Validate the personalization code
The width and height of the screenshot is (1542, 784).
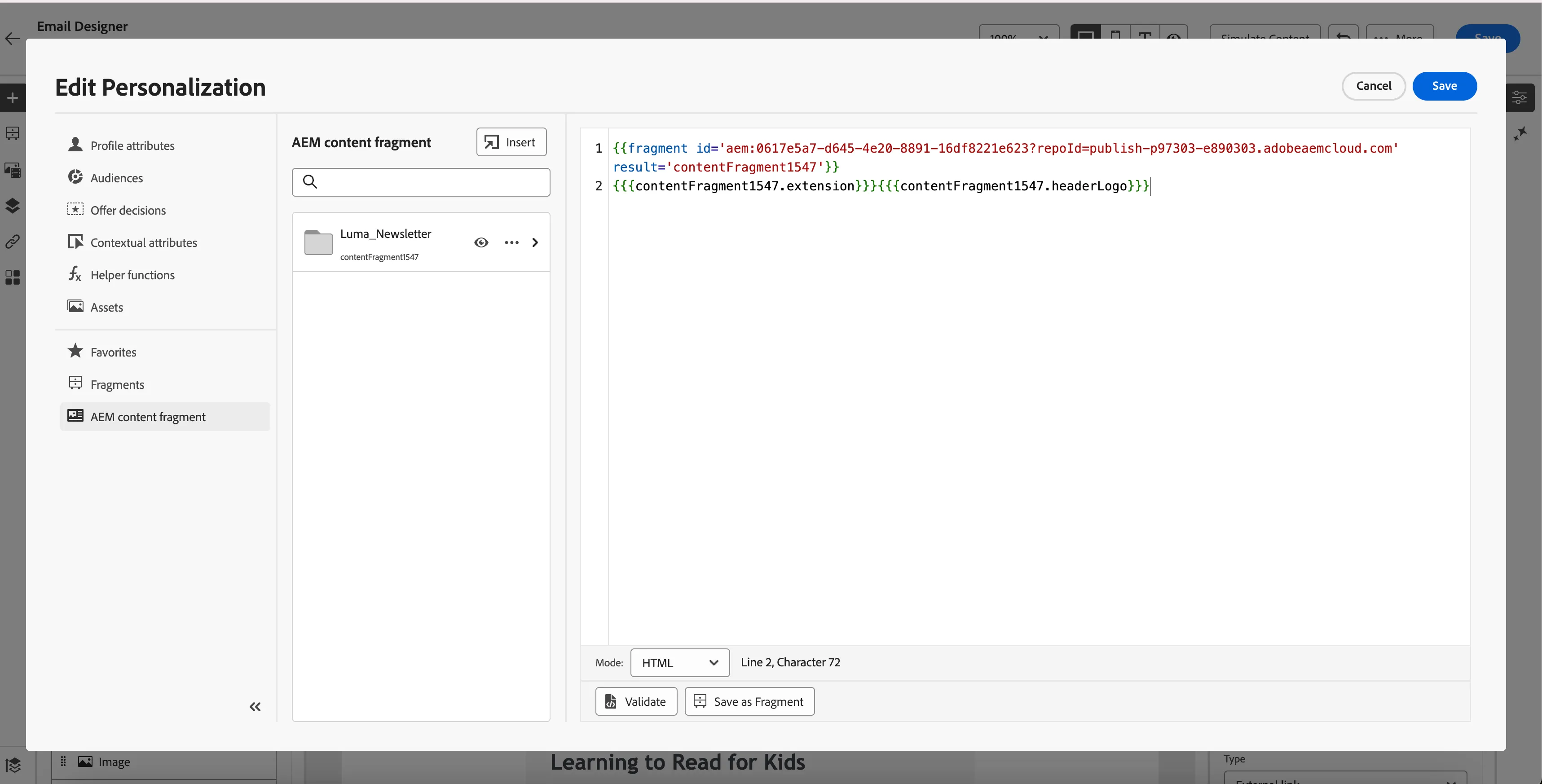point(636,701)
